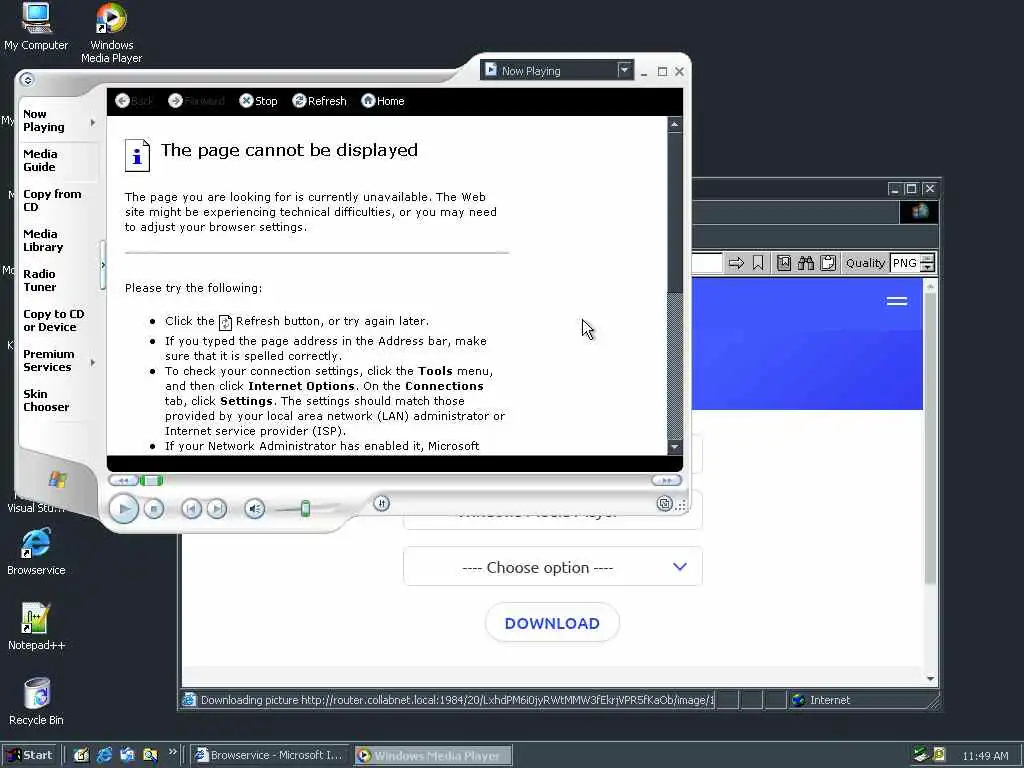The width and height of the screenshot is (1024, 768).
Task: Select Windows Media Player desktop shortcut
Action: coord(111,34)
